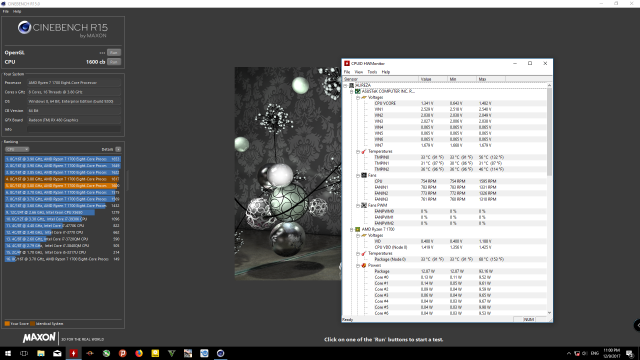This screenshot has height=360, width=640.
Task: Click the Value column header in HWMonitor
Action: pos(433,79)
